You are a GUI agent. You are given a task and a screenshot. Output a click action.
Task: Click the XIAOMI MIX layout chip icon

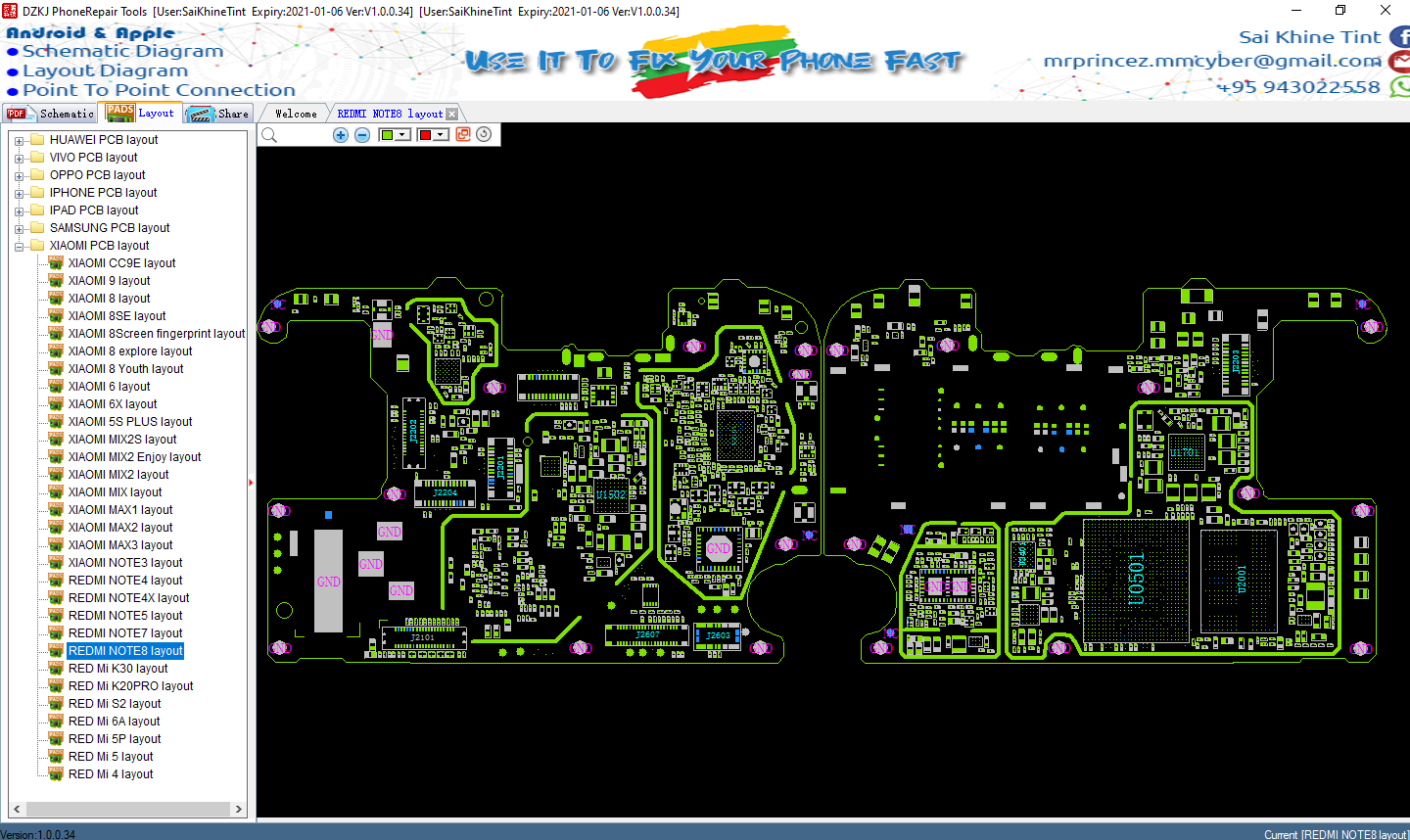click(56, 492)
